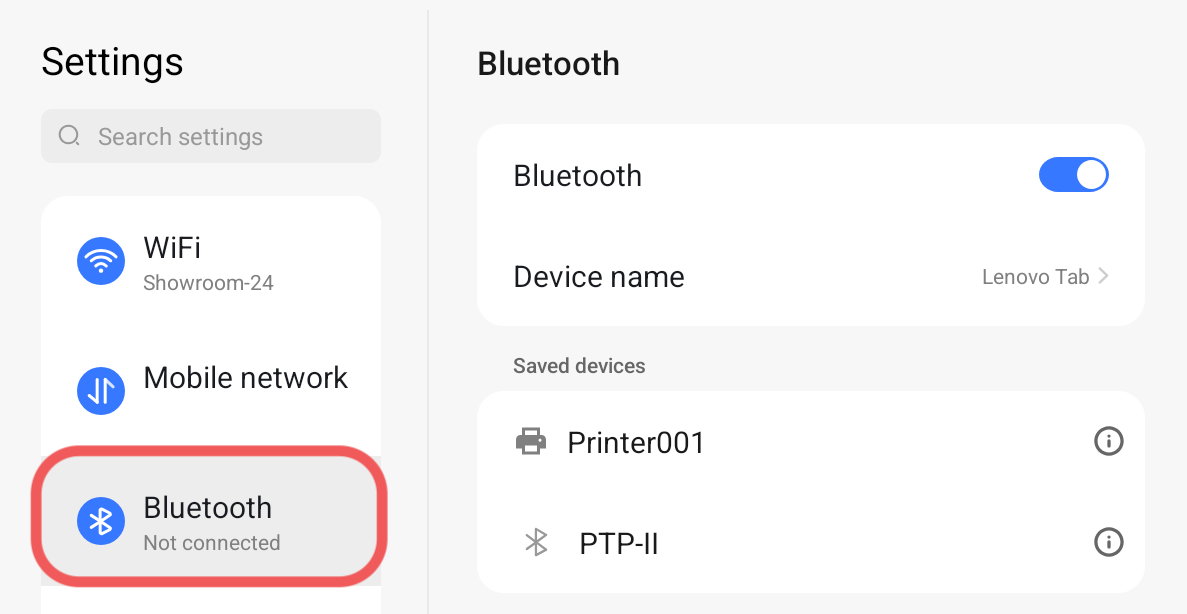Image resolution: width=1187 pixels, height=614 pixels.
Task: Click the Saved devices section header
Action: click(579, 366)
